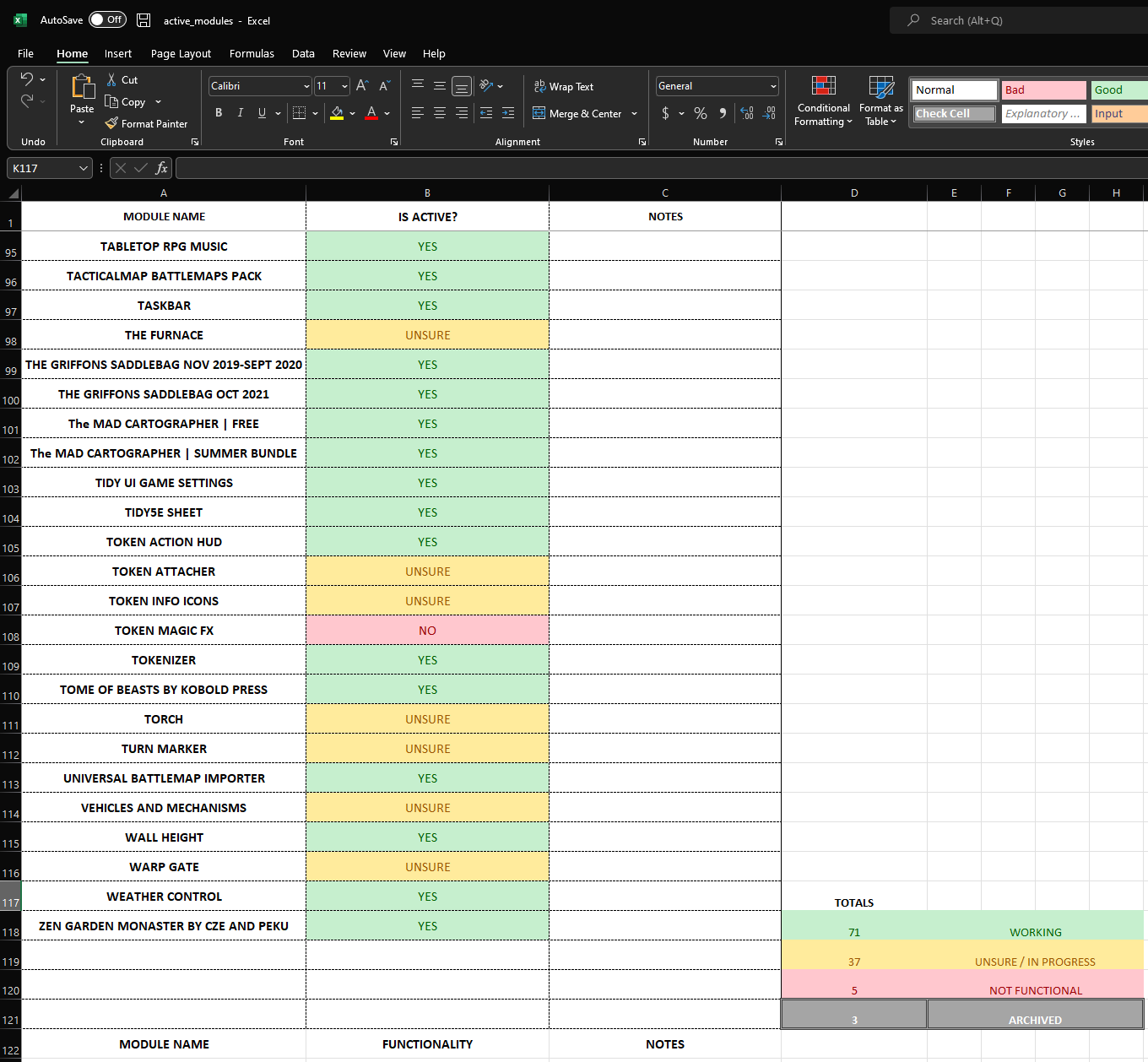
Task: Activate the Format Painter brush
Action: click(x=111, y=123)
